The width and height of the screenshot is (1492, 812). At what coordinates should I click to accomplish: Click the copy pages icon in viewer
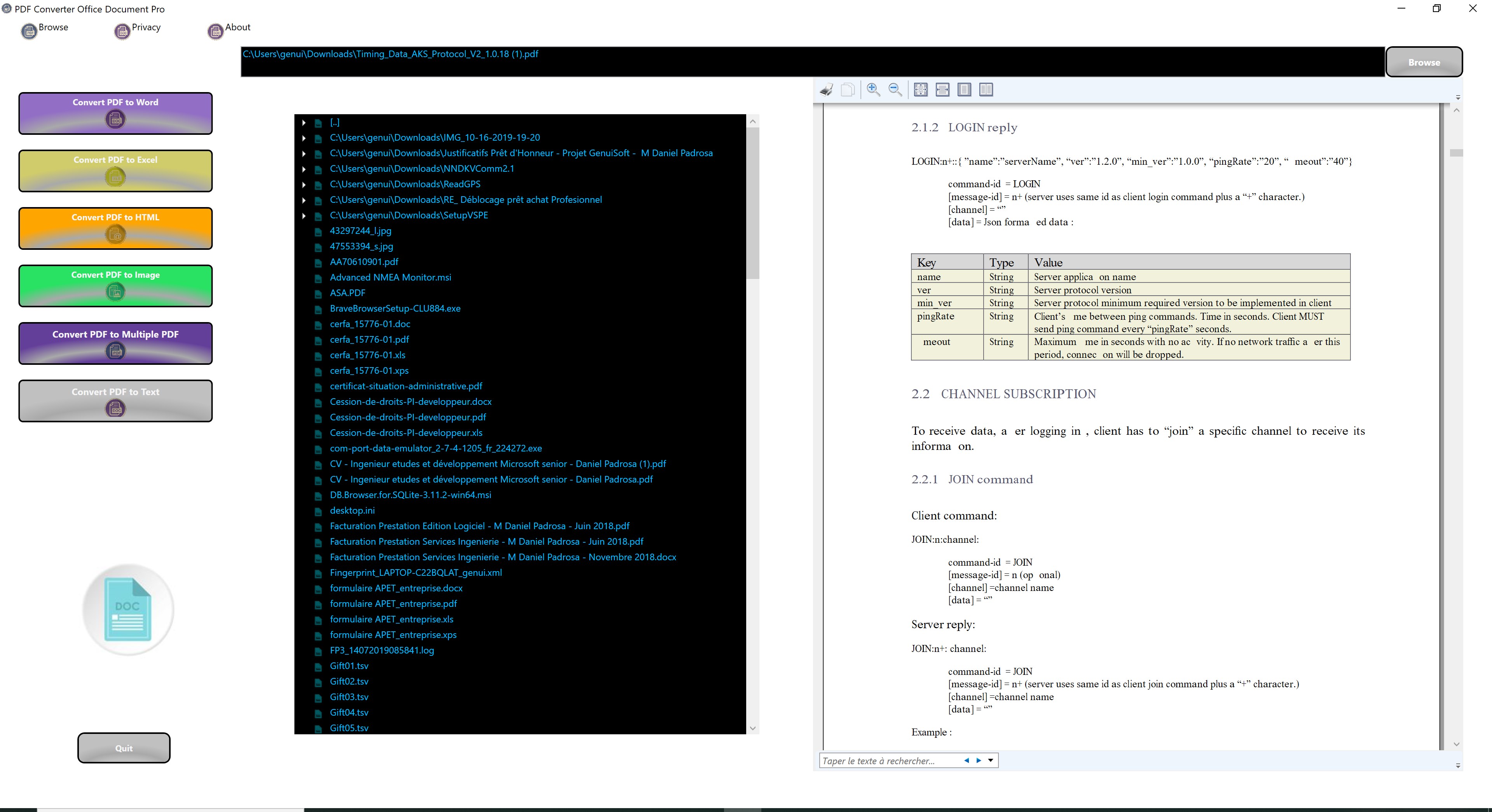(848, 90)
